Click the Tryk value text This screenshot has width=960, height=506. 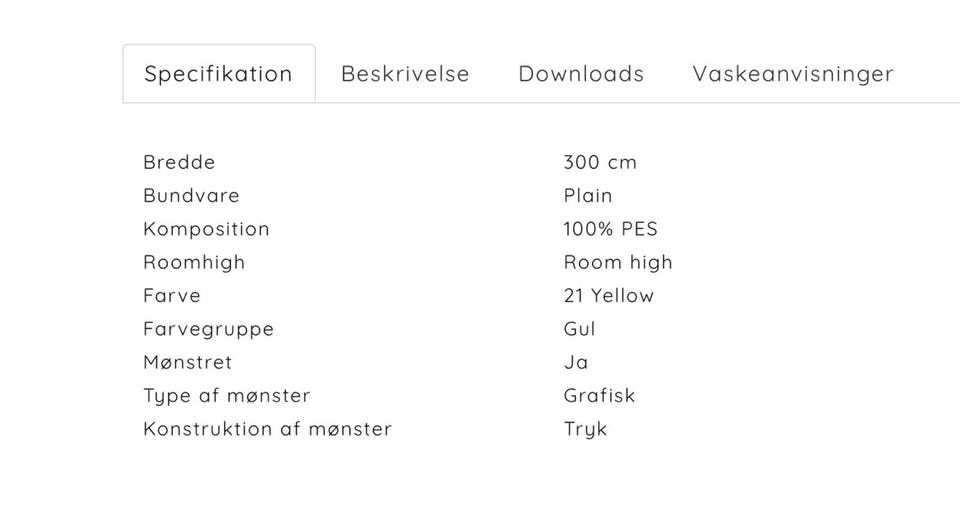(x=585, y=429)
